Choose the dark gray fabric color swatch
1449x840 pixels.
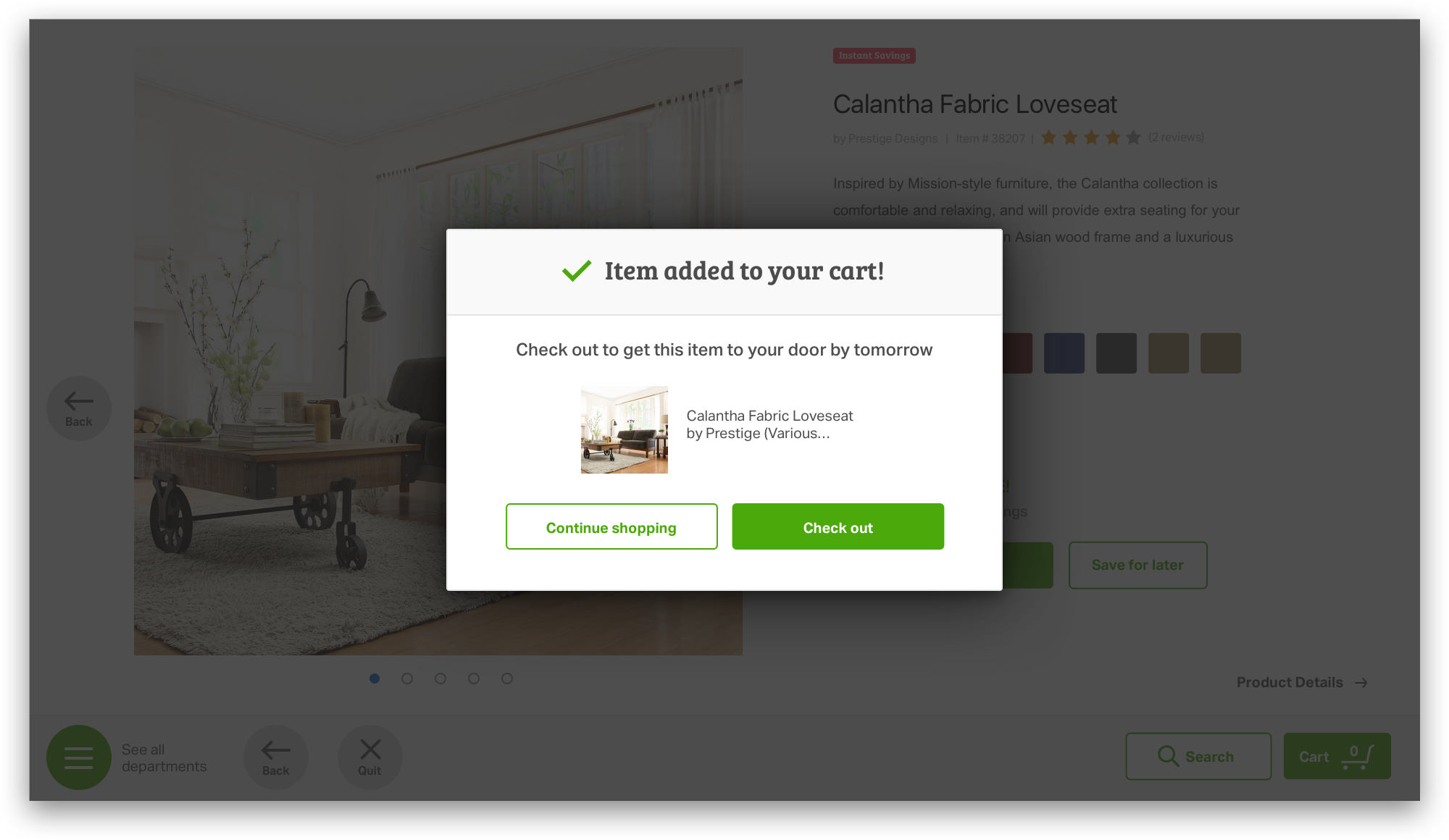coord(1116,353)
